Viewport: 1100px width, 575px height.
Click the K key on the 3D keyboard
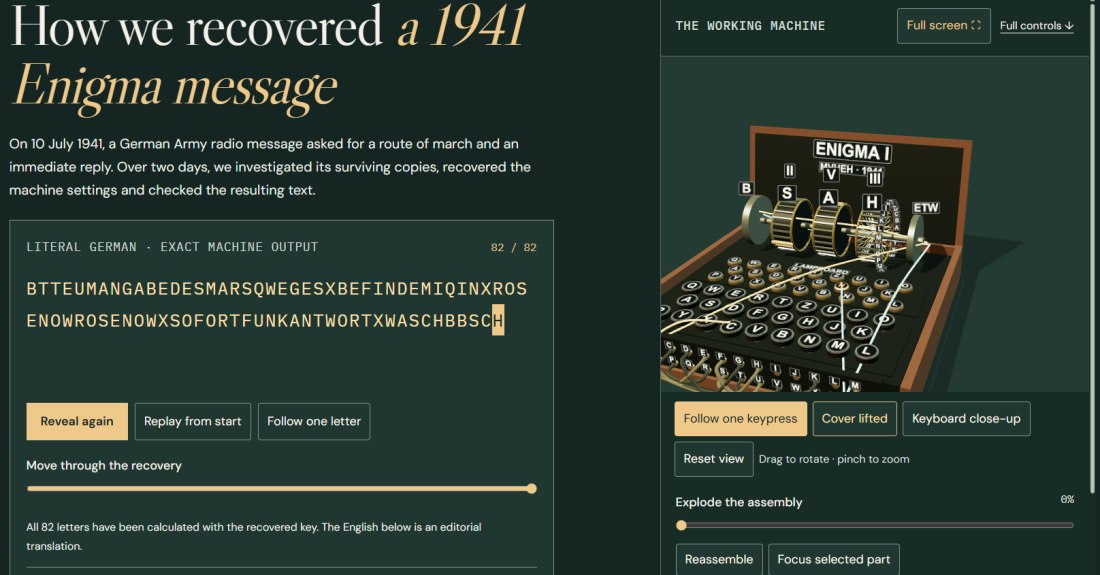tap(861, 332)
